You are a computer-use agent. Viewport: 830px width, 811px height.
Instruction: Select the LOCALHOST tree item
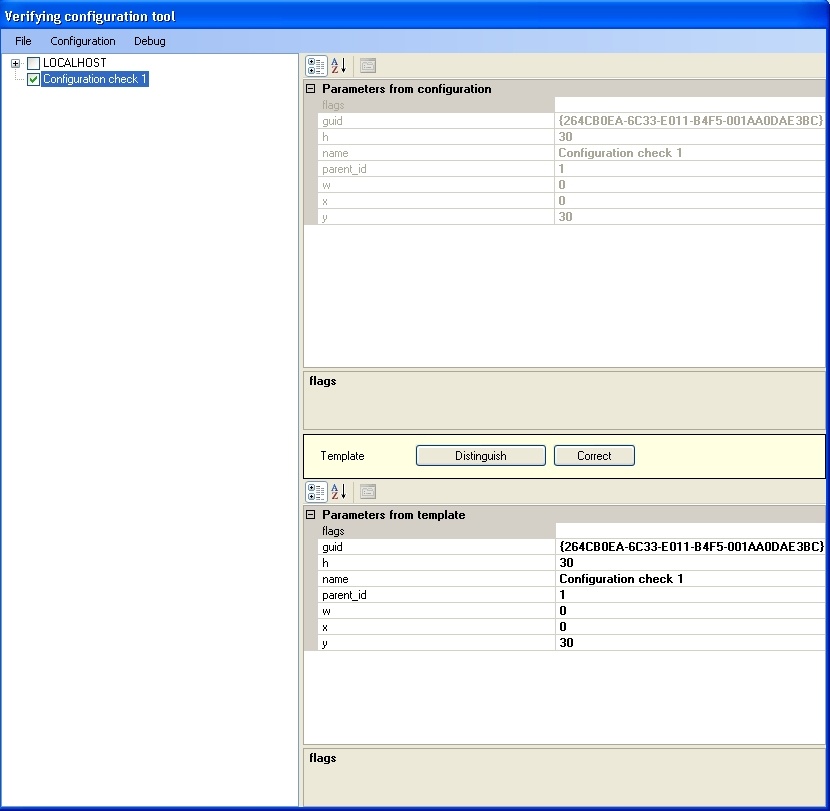(75, 63)
